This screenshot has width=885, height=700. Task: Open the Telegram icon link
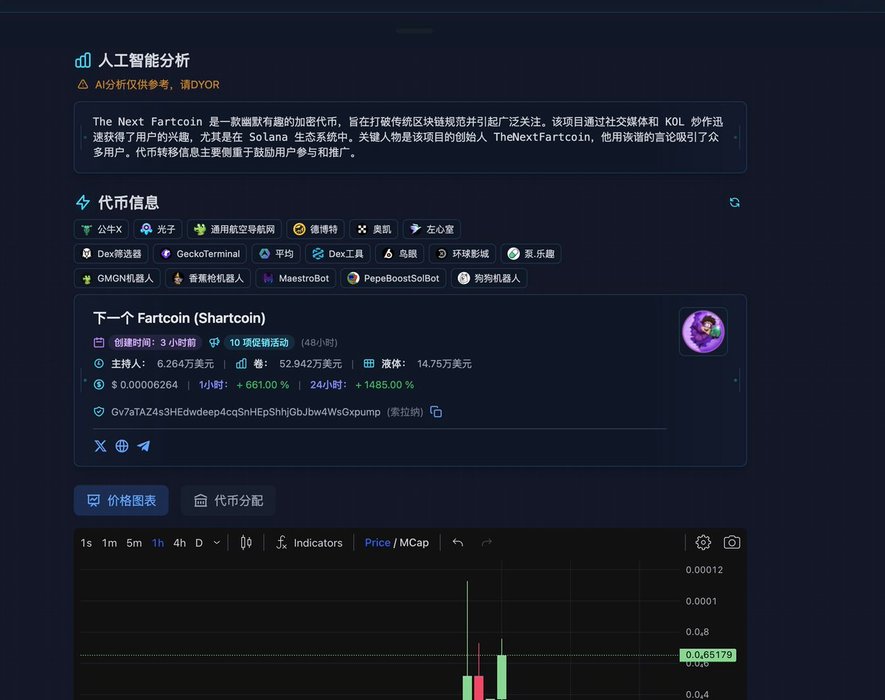pyautogui.click(x=144, y=446)
